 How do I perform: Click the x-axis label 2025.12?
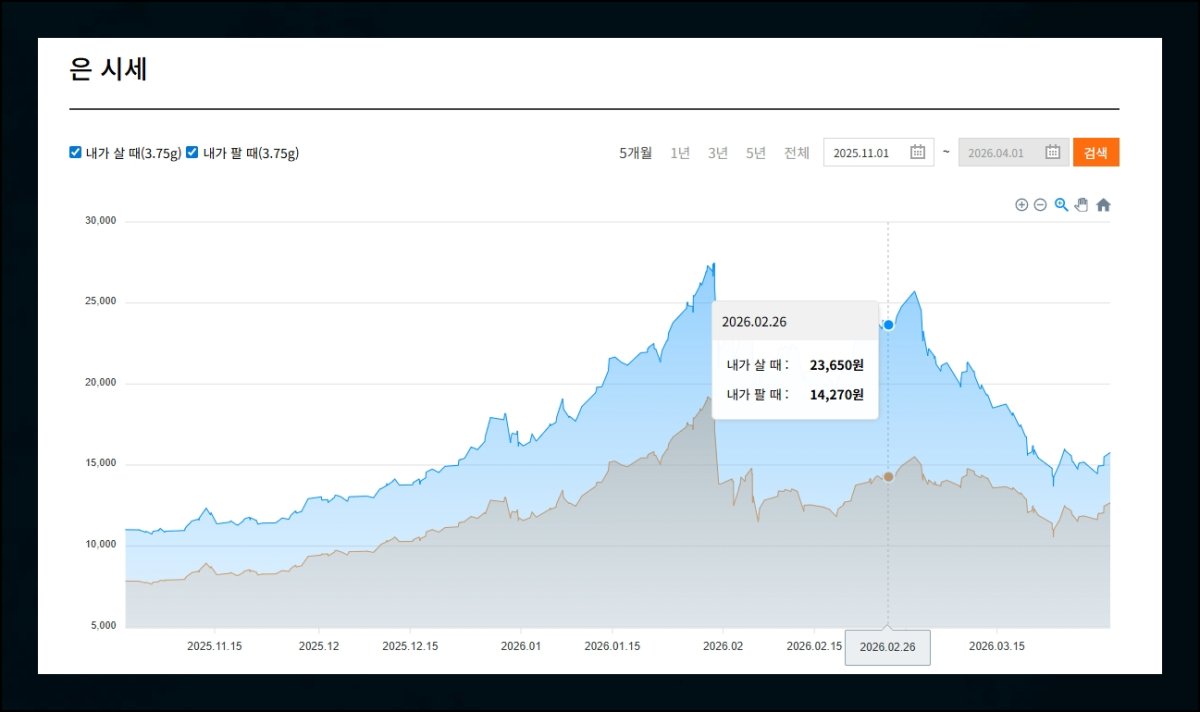click(x=319, y=646)
